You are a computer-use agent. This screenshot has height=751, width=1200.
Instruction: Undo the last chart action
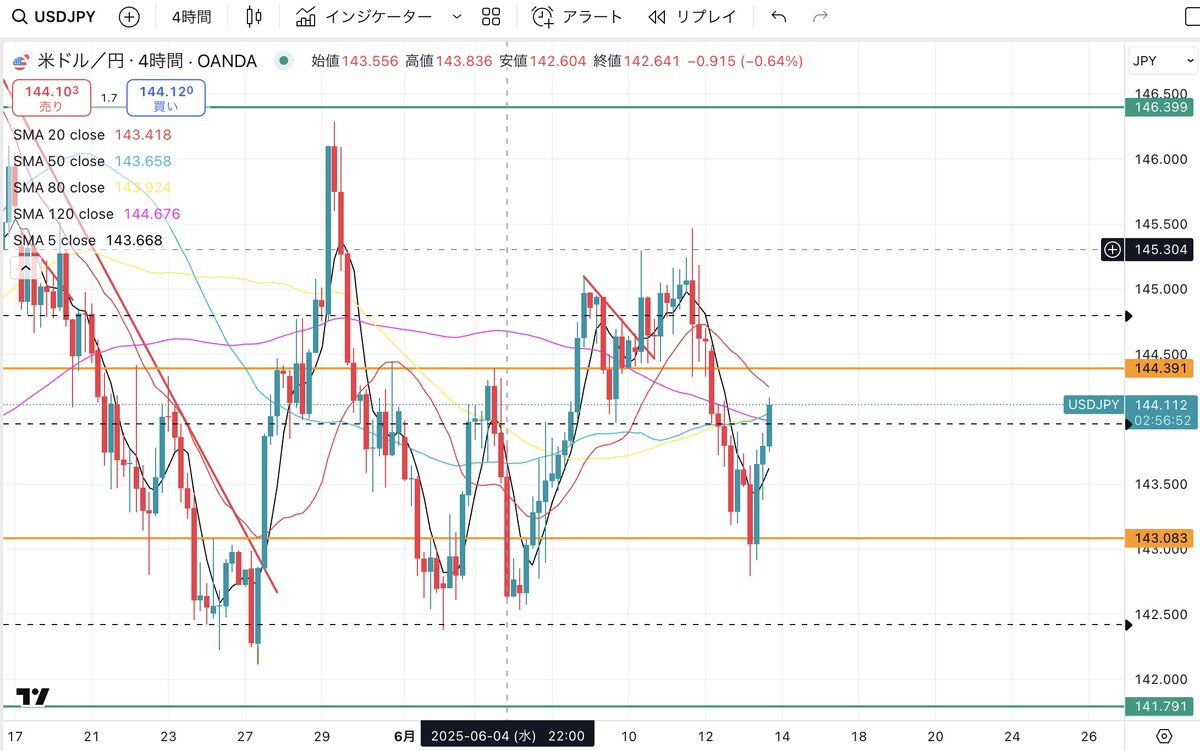[779, 17]
